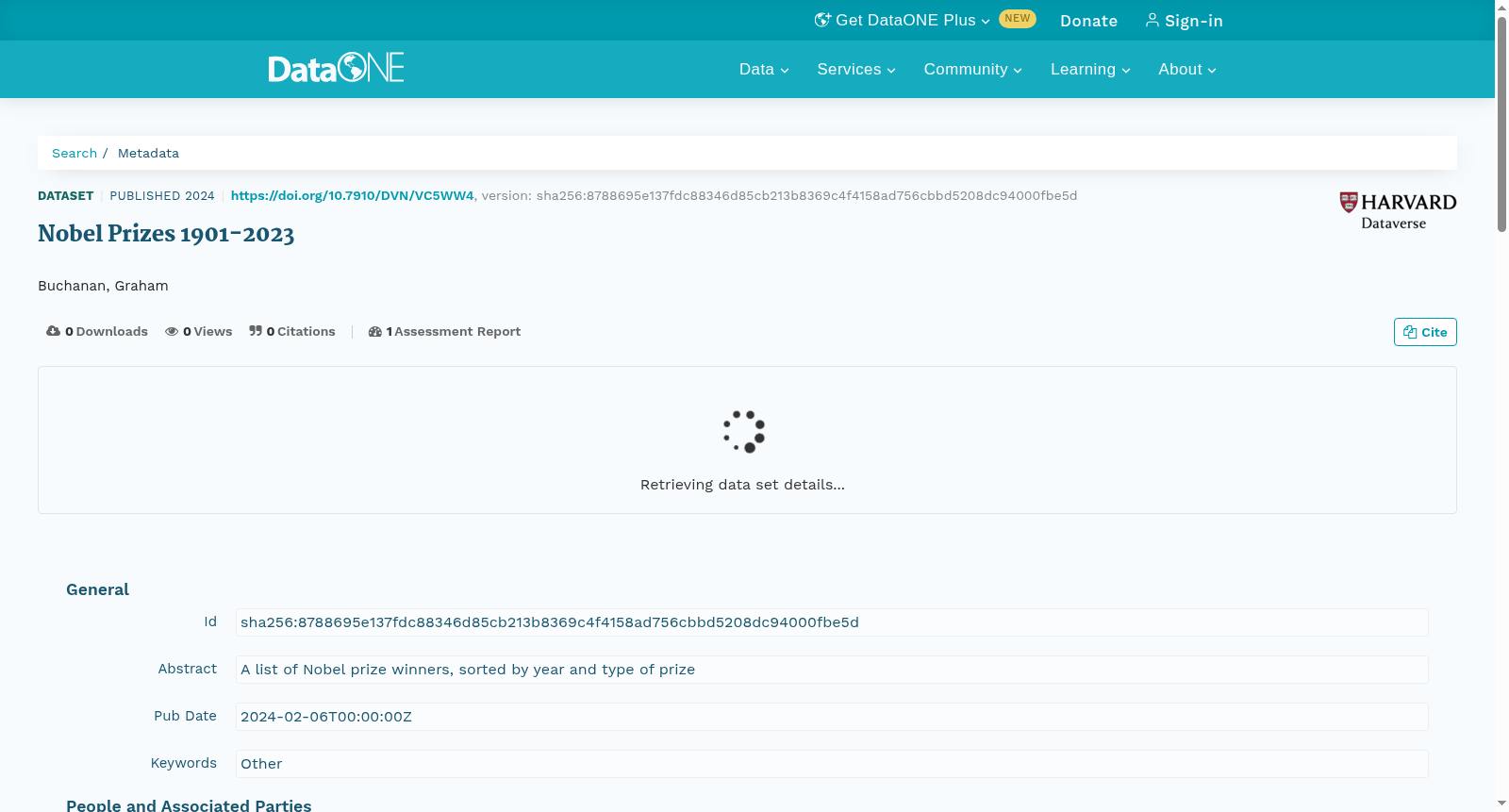Click the Citations quote icon
The width and height of the screenshot is (1509, 812).
(256, 331)
